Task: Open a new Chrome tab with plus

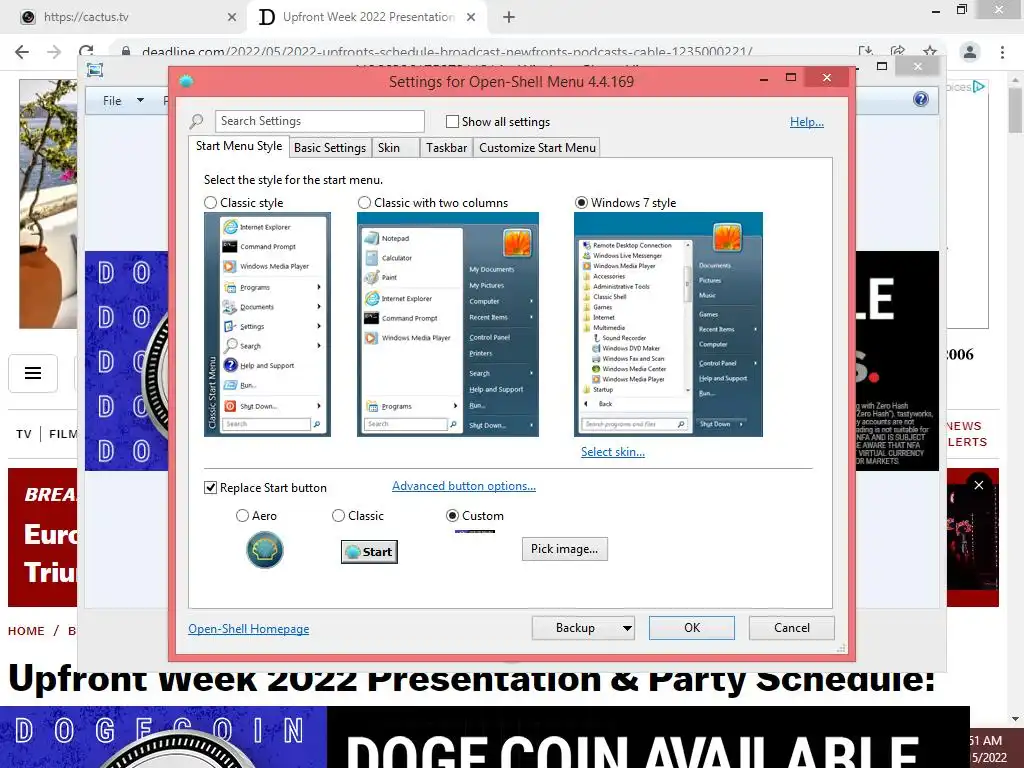Action: pyautogui.click(x=509, y=17)
